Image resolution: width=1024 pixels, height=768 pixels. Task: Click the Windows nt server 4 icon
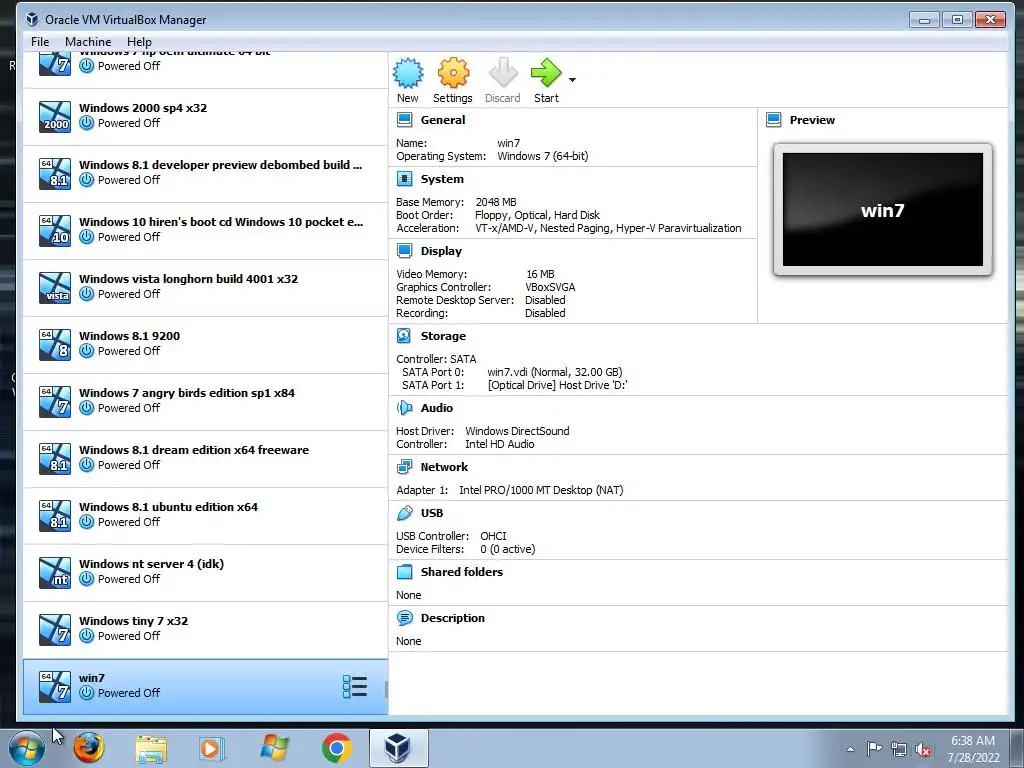[55, 572]
